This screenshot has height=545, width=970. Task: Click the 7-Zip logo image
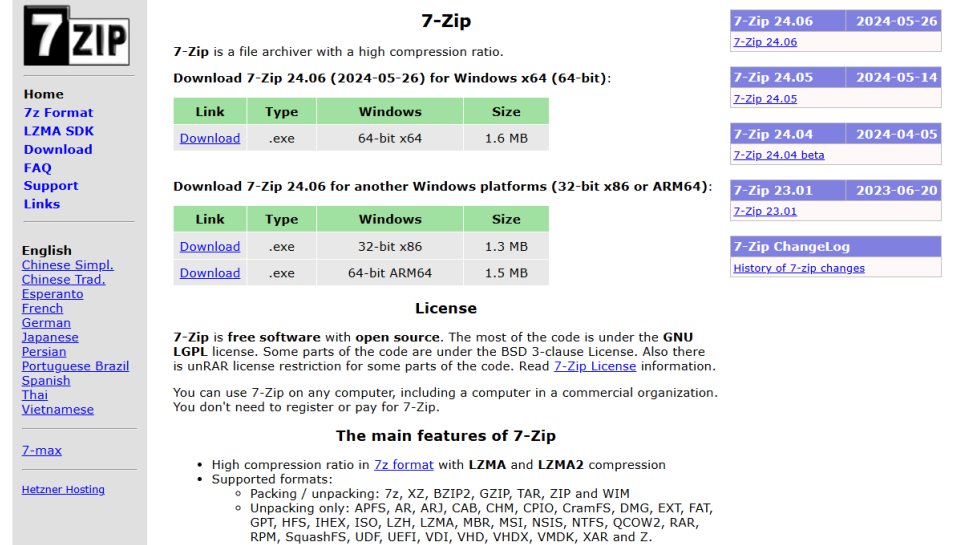click(76, 35)
